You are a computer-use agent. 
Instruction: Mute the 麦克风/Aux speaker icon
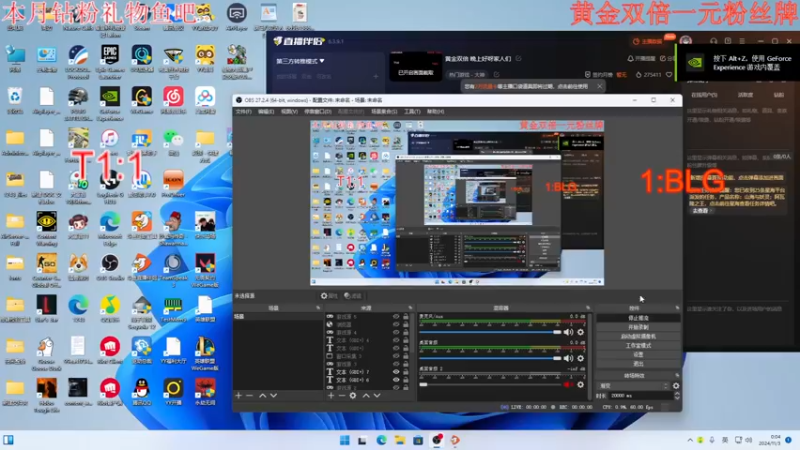coord(568,332)
